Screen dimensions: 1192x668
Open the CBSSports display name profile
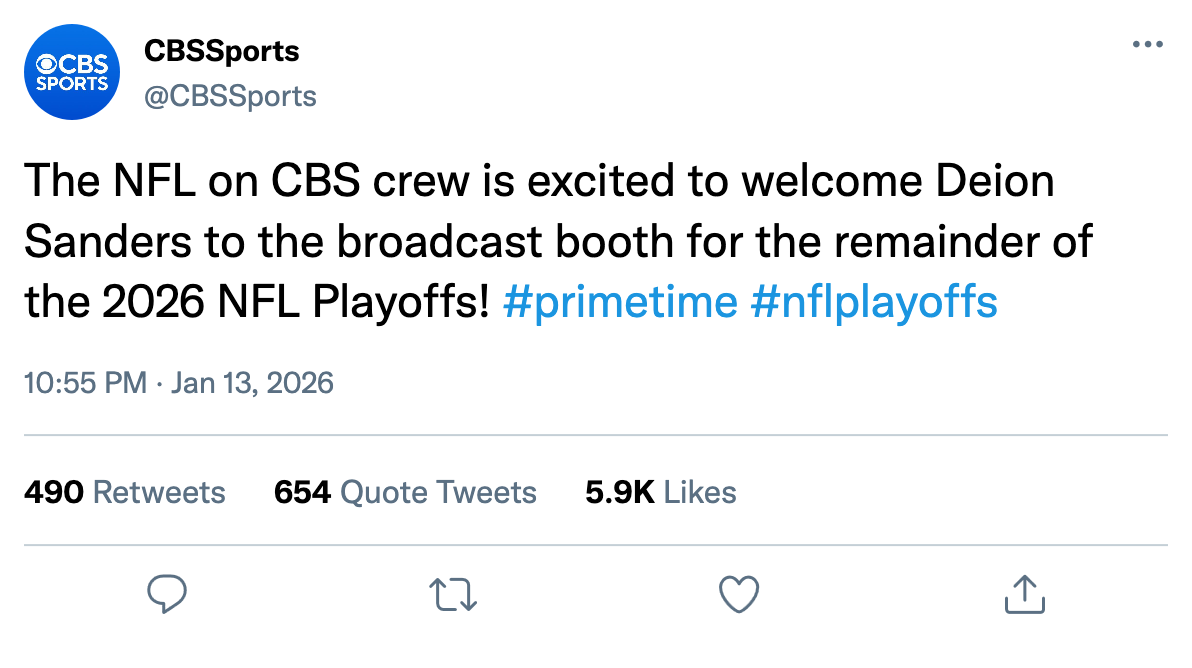click(222, 50)
